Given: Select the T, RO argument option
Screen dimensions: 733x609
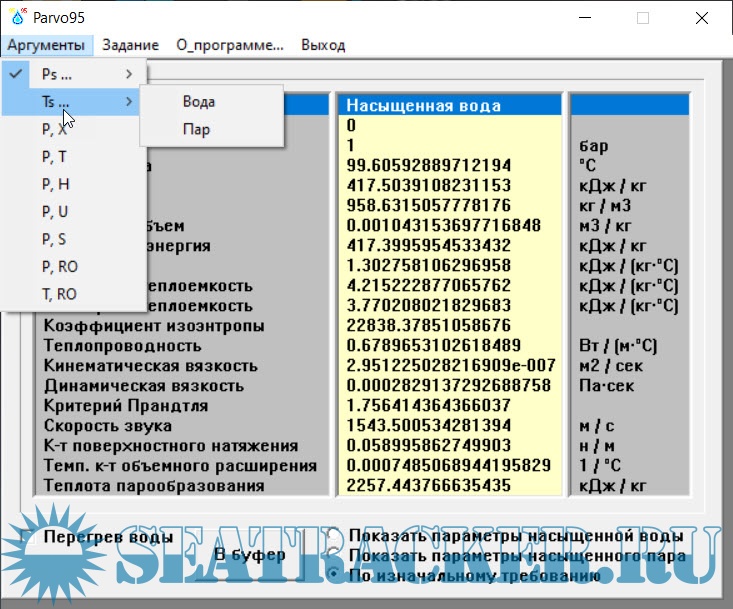Looking at the screenshot, I should point(58,294).
